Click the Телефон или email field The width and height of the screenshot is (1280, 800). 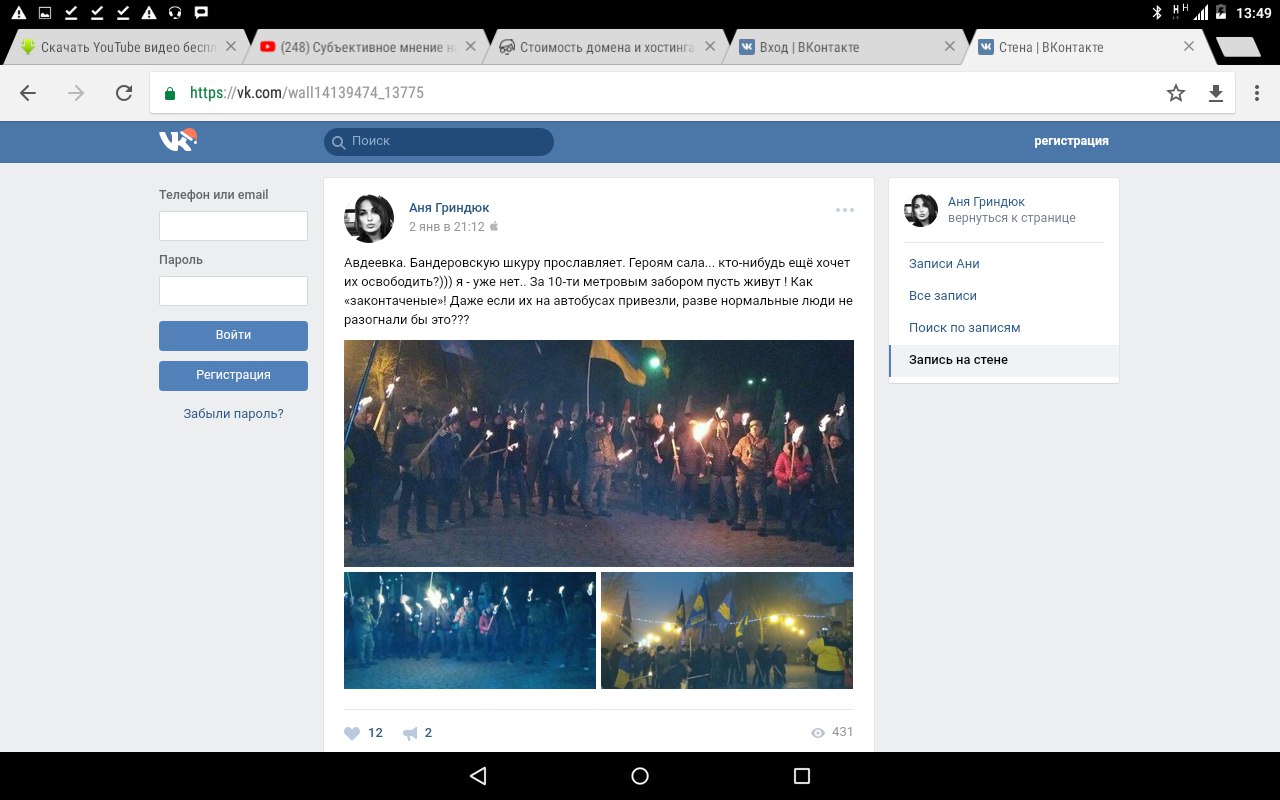(233, 226)
